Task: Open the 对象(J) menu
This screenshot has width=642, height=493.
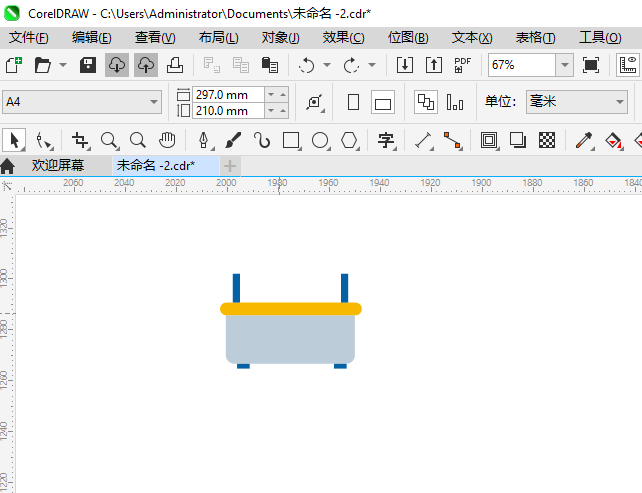Action: click(280, 38)
